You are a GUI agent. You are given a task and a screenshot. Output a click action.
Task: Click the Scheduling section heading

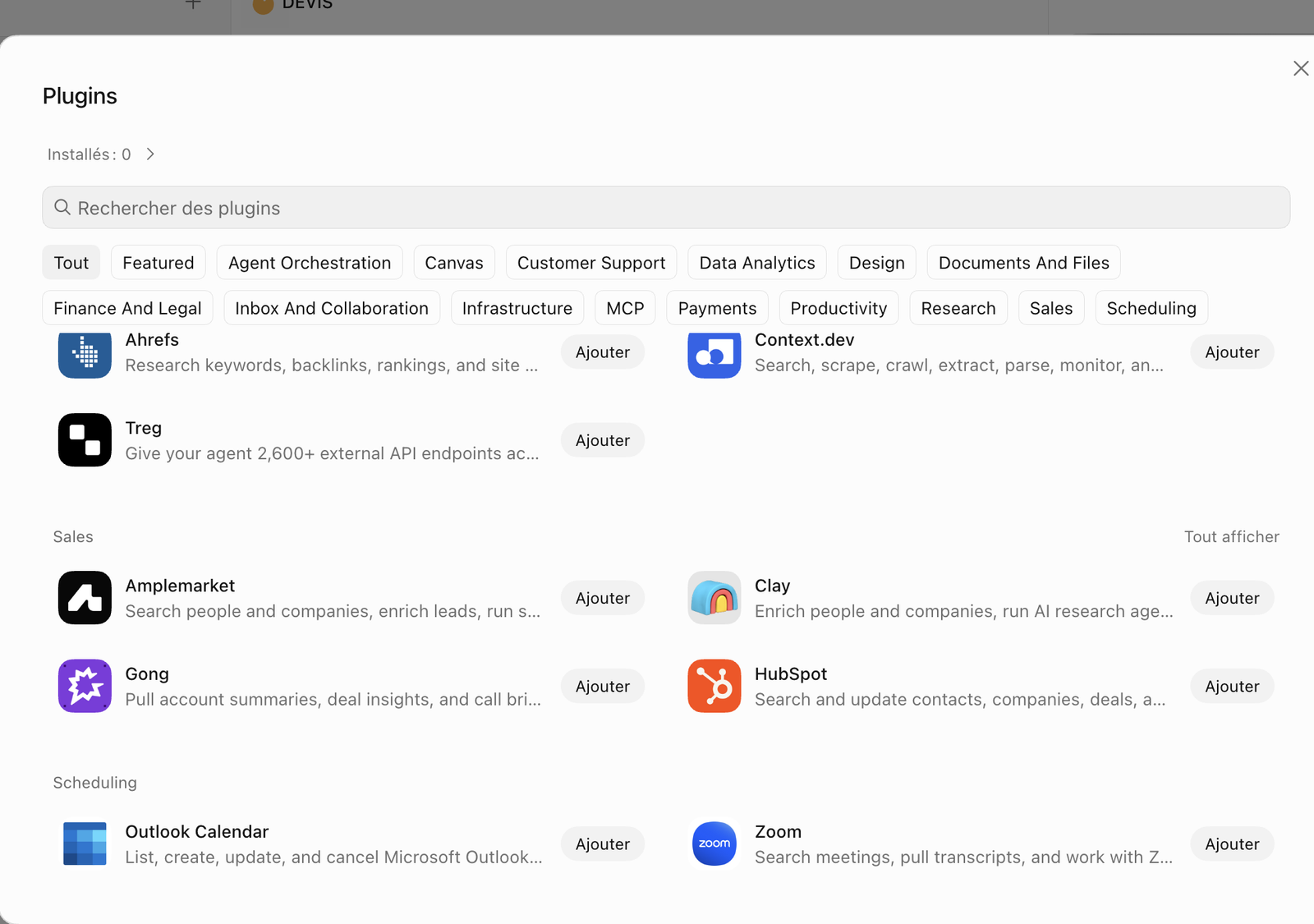click(x=94, y=783)
